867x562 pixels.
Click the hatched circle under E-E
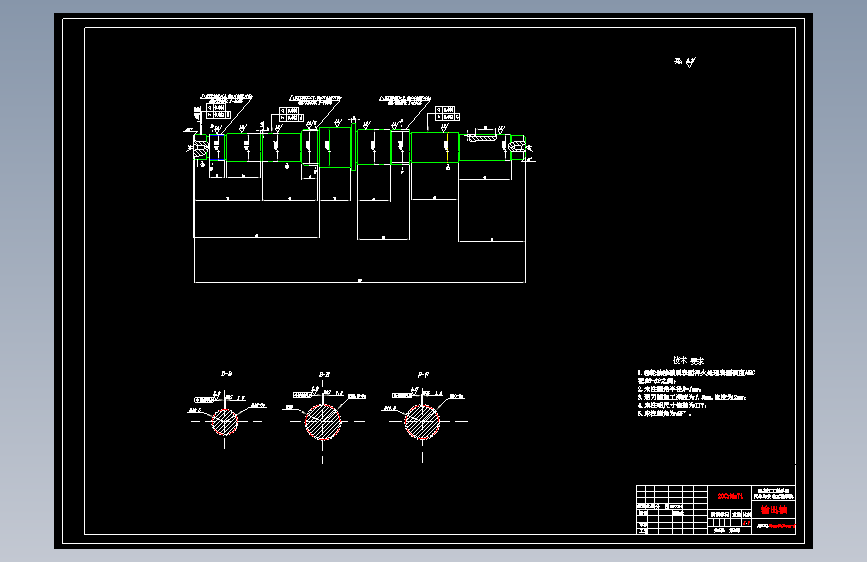point(323,422)
